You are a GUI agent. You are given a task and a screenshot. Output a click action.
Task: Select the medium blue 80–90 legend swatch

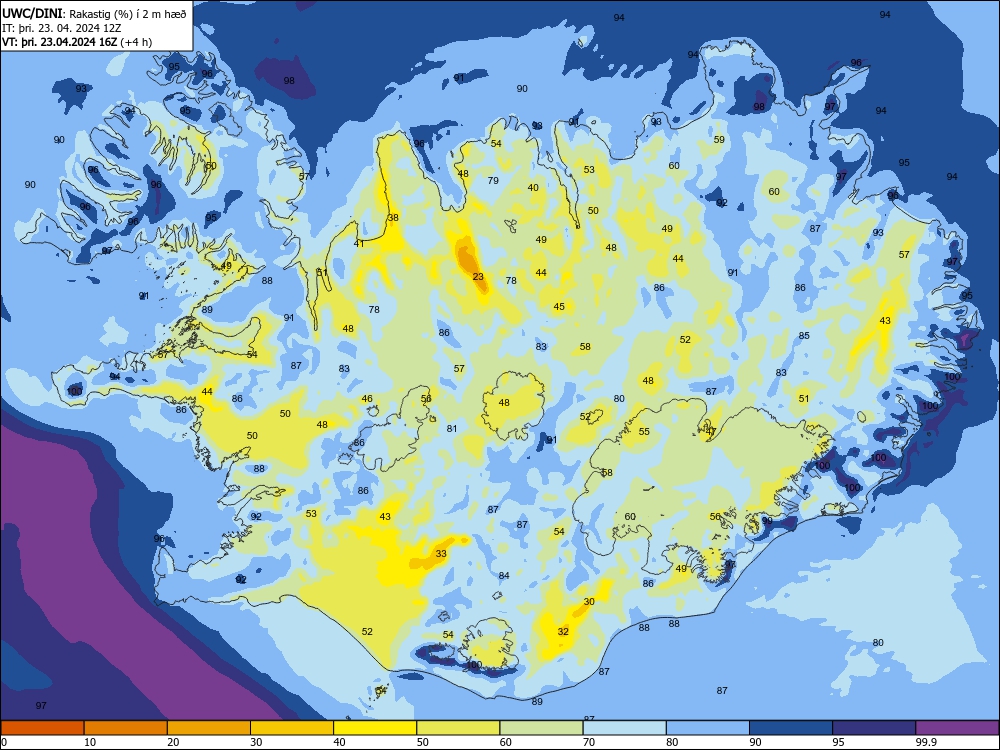point(708,728)
